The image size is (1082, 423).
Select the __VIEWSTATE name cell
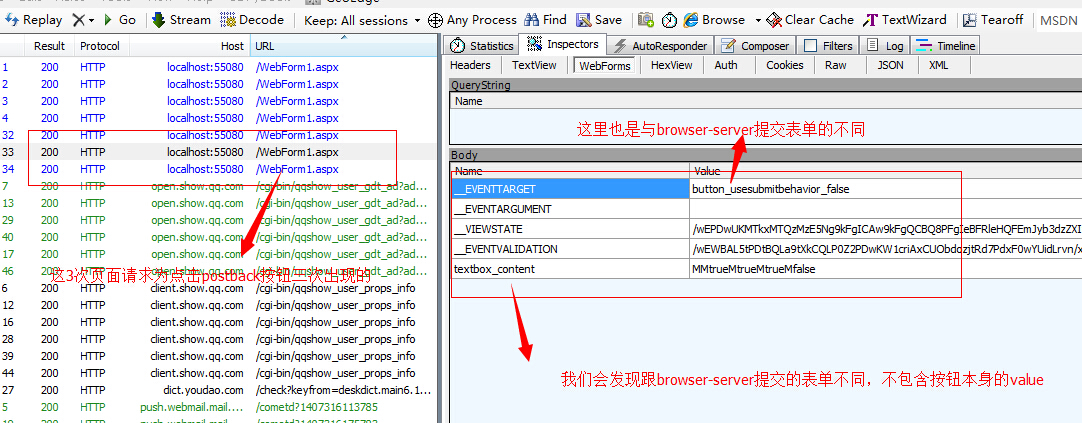(x=570, y=229)
